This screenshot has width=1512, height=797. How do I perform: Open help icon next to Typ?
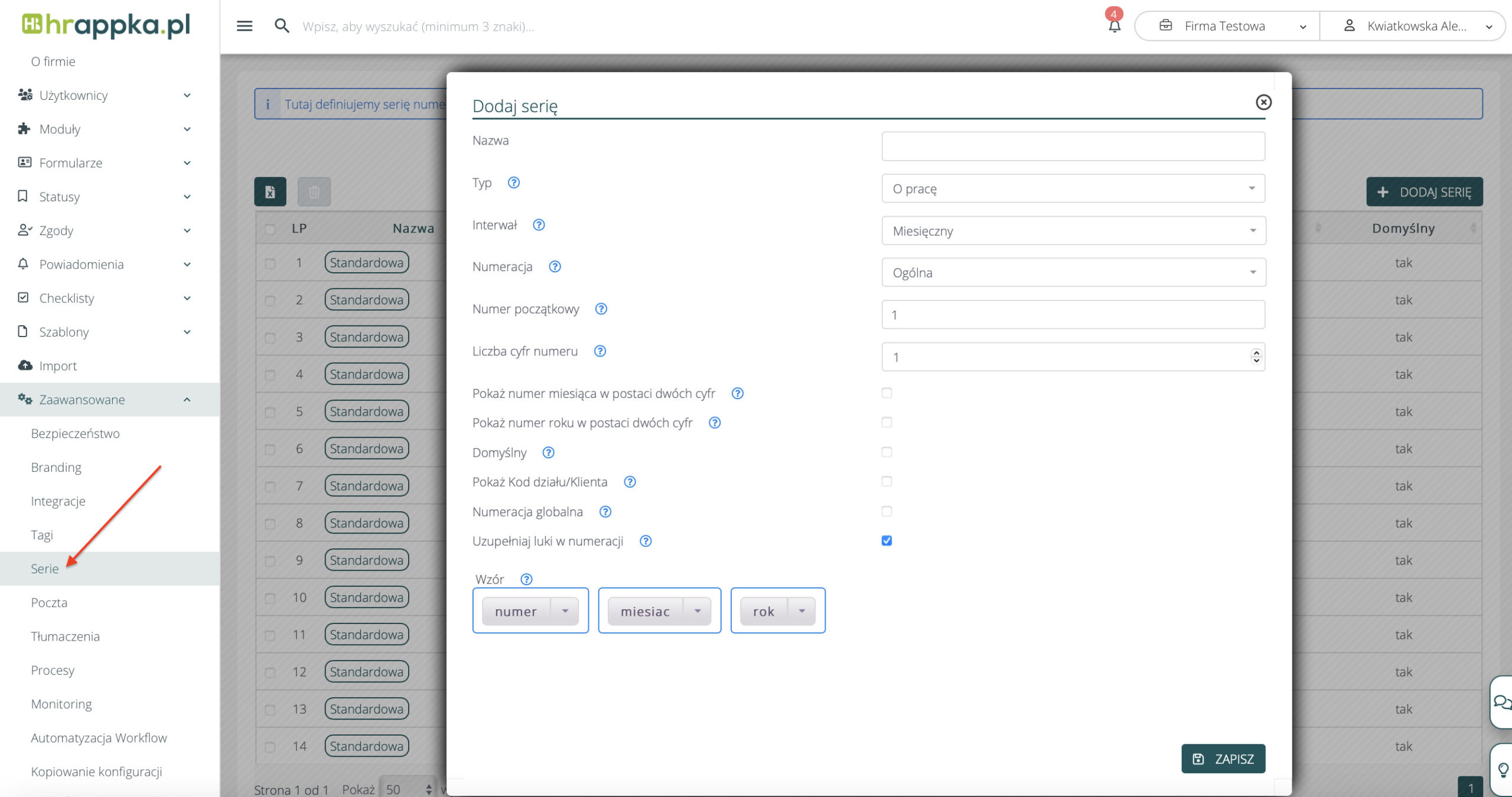pyautogui.click(x=514, y=182)
